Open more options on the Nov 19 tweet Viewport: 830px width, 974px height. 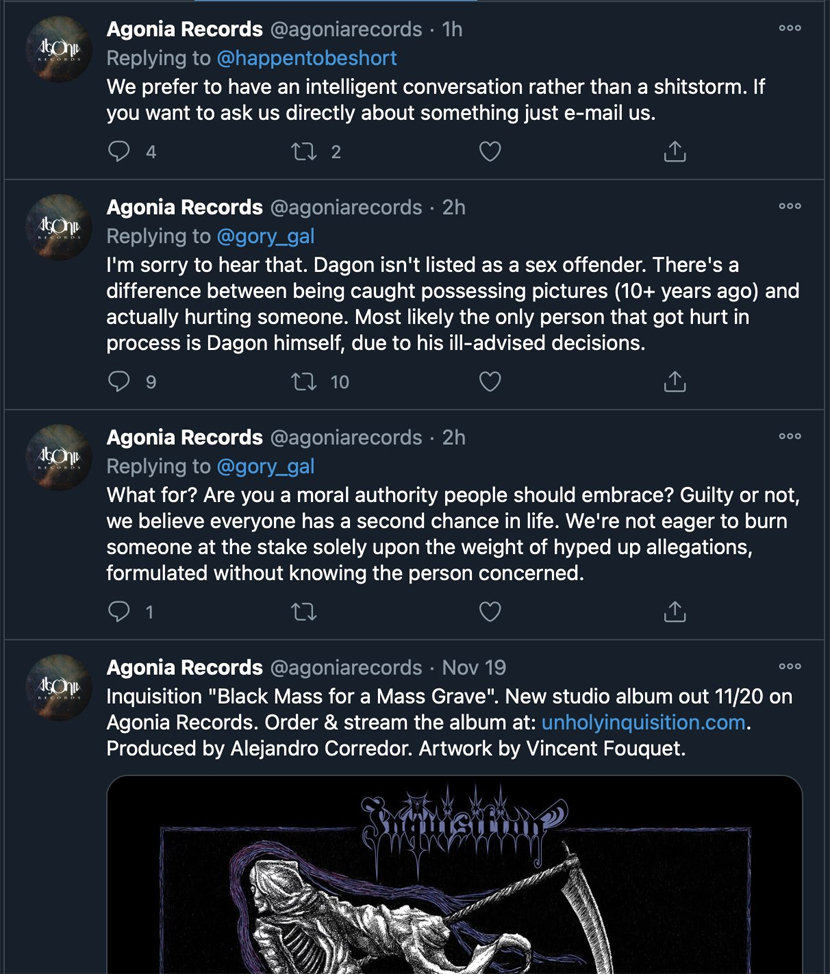click(790, 667)
